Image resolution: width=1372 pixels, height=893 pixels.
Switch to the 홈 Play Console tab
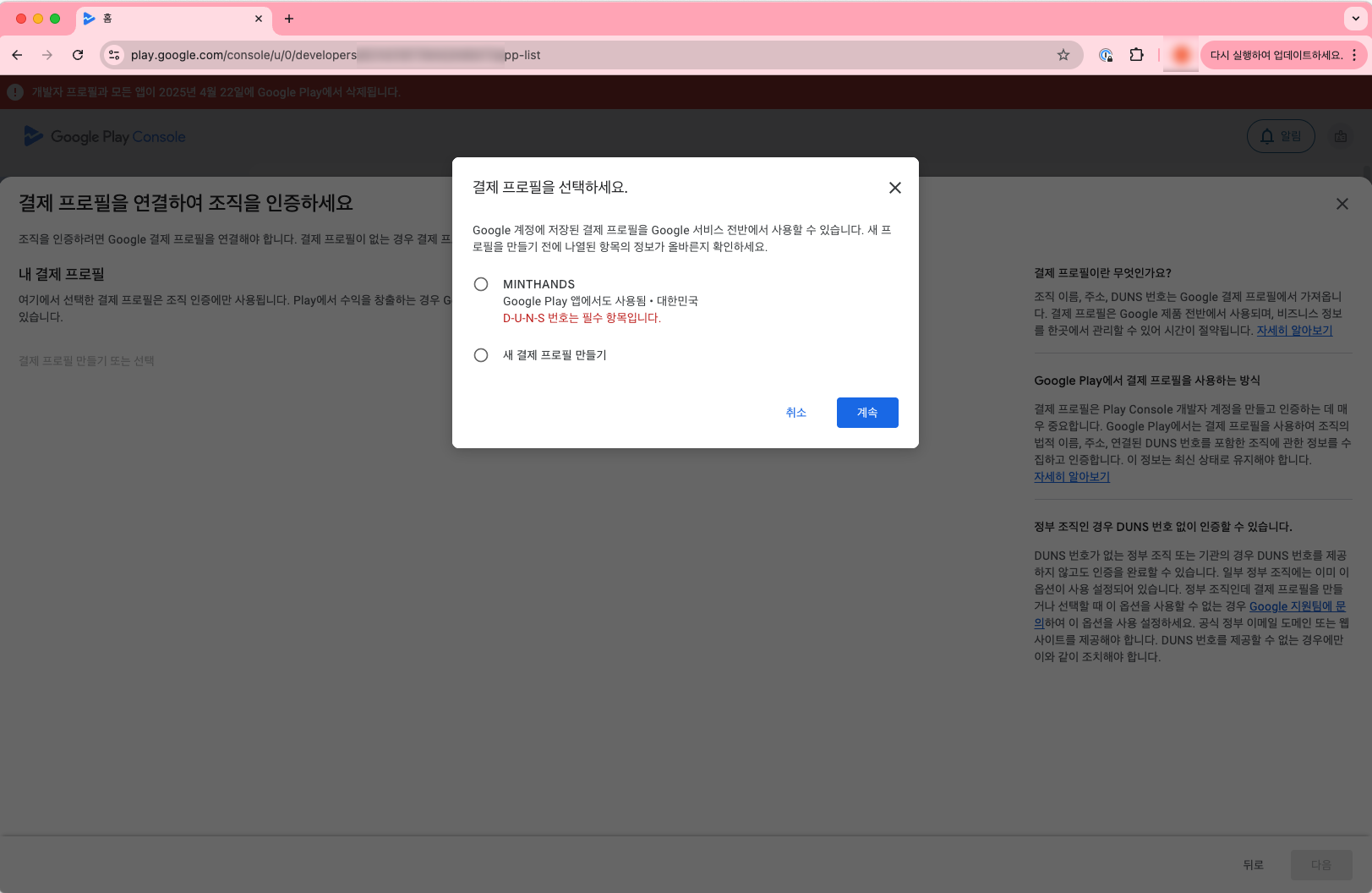(173, 19)
